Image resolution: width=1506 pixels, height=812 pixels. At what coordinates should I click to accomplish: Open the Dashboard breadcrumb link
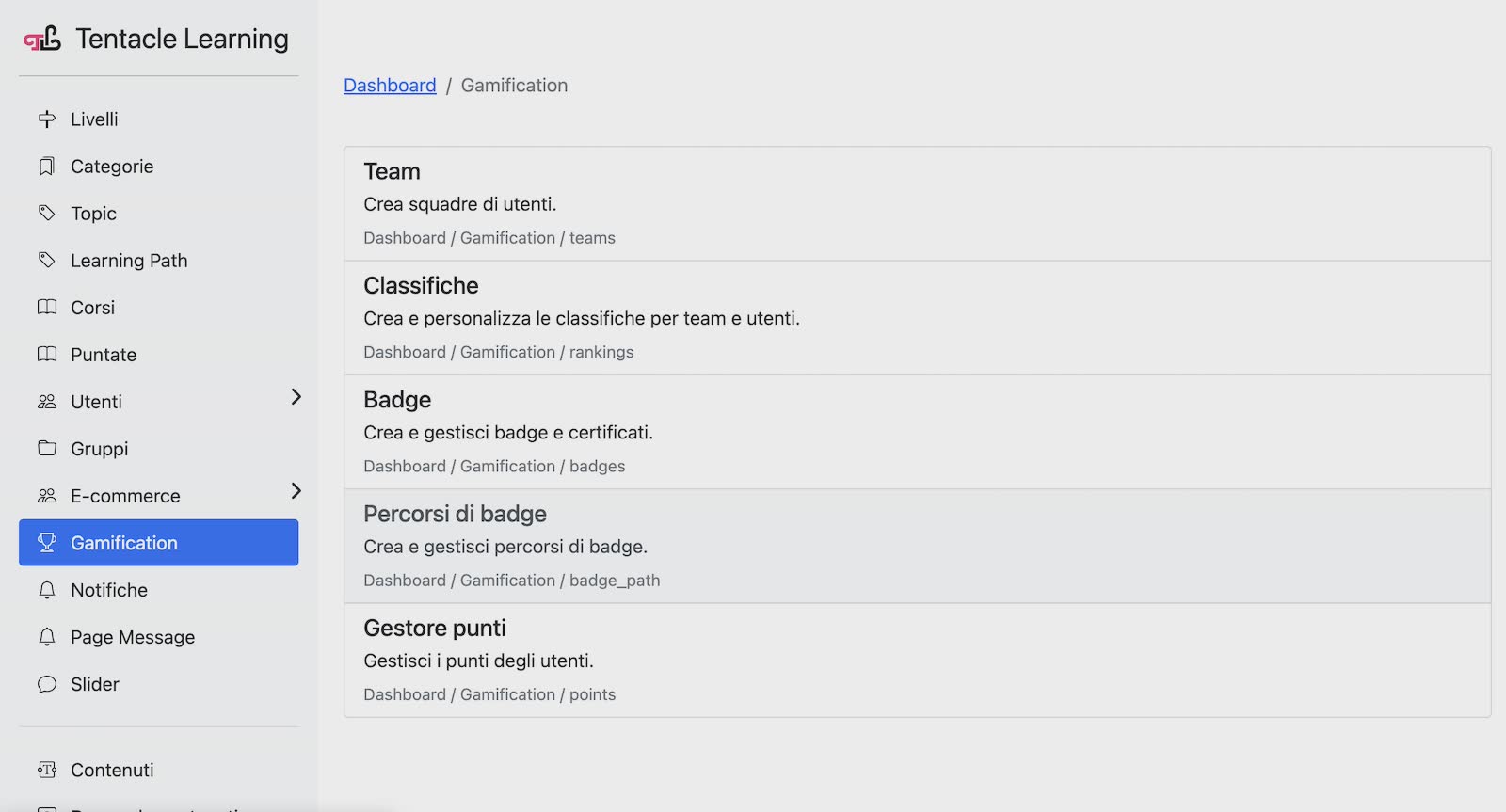(x=390, y=85)
